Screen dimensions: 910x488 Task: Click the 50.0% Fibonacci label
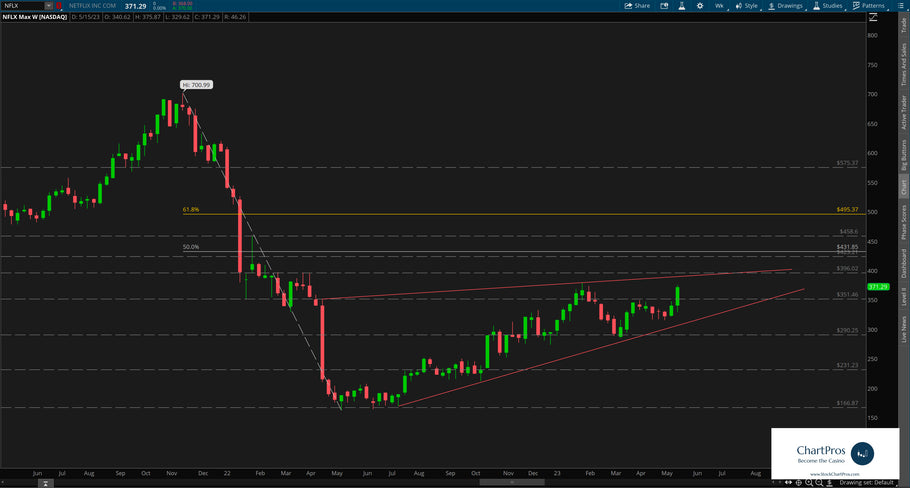[191, 247]
